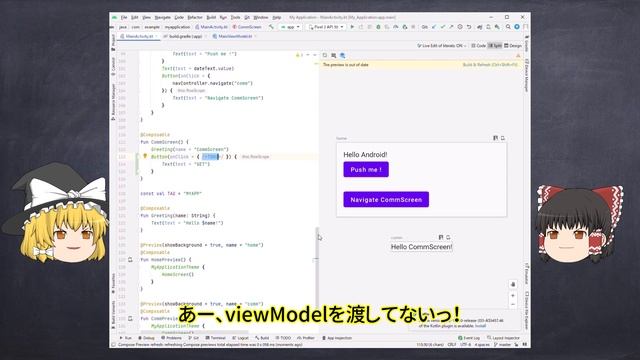Zoom in the preview with plus icon

[x=513, y=296]
